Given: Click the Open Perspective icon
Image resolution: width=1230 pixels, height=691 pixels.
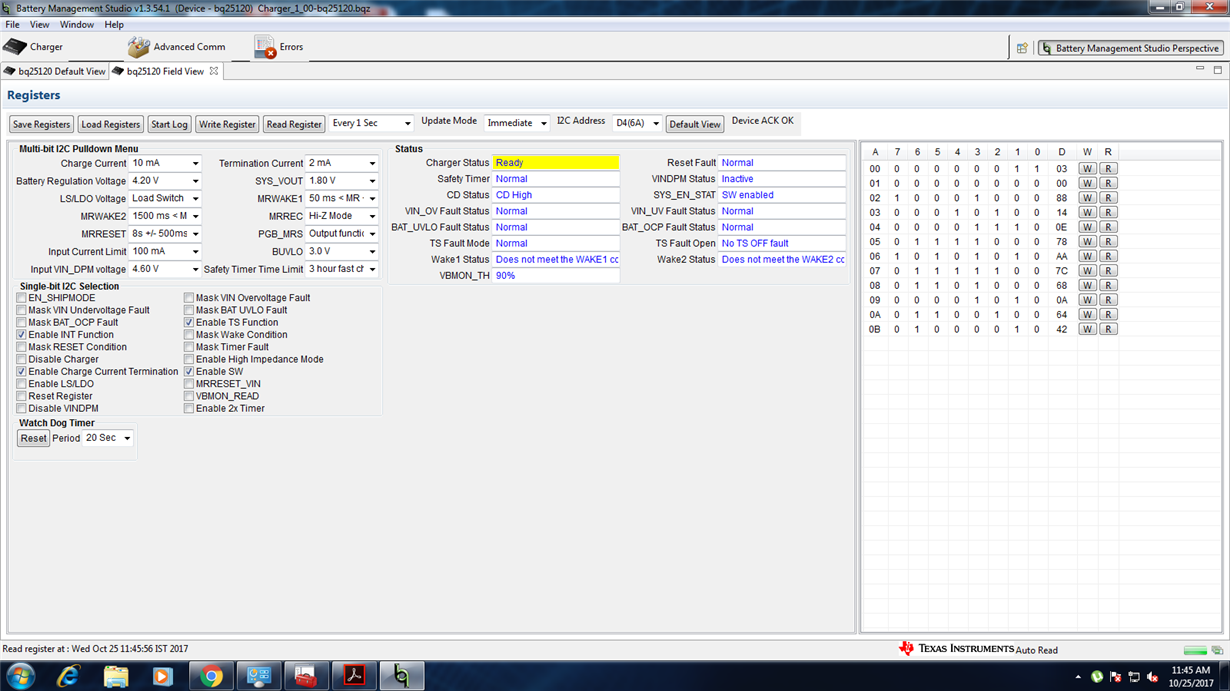Looking at the screenshot, I should coord(1022,48).
